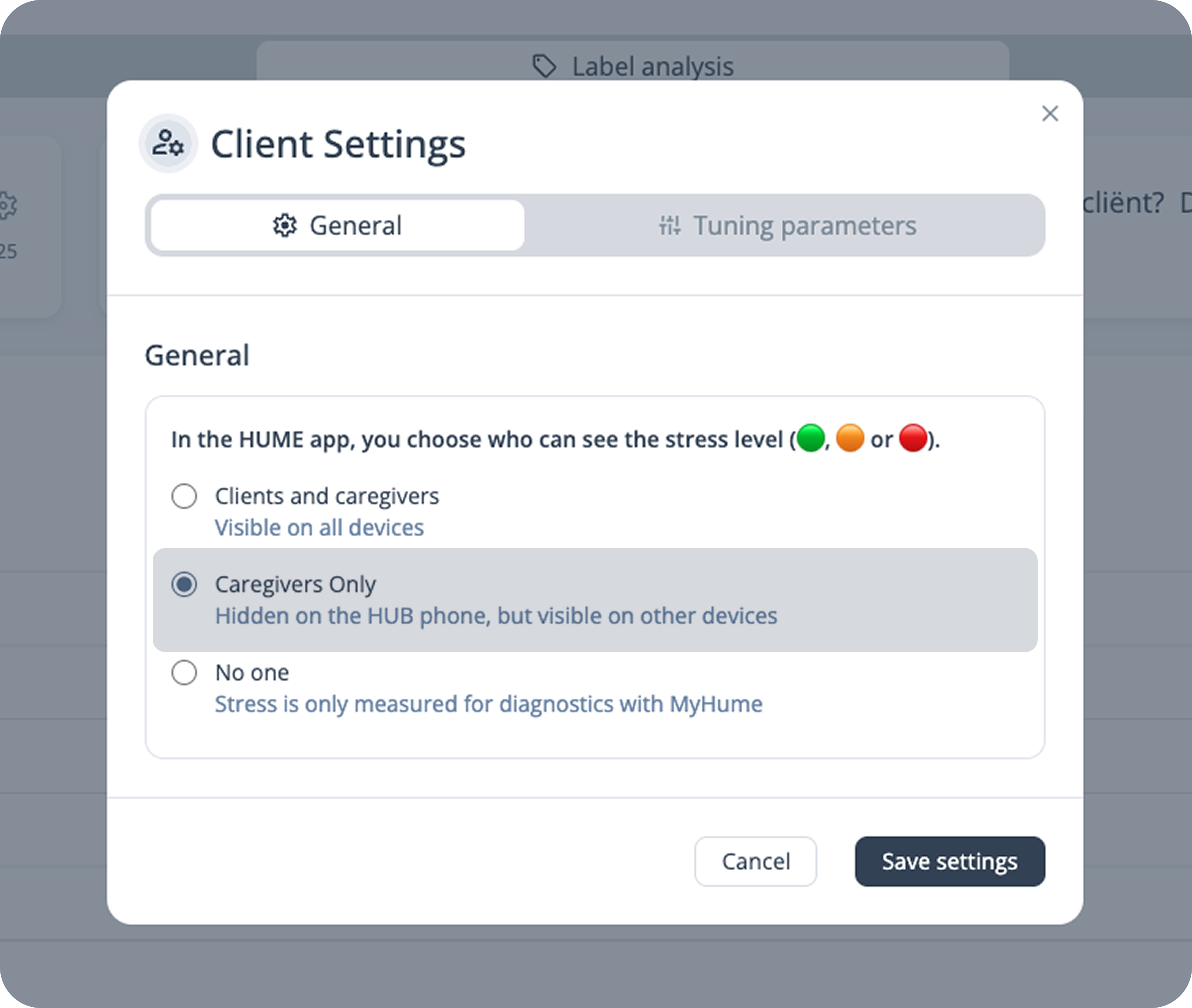Image resolution: width=1192 pixels, height=1008 pixels.
Task: Select the Caregivers Only radio button
Action: (184, 585)
